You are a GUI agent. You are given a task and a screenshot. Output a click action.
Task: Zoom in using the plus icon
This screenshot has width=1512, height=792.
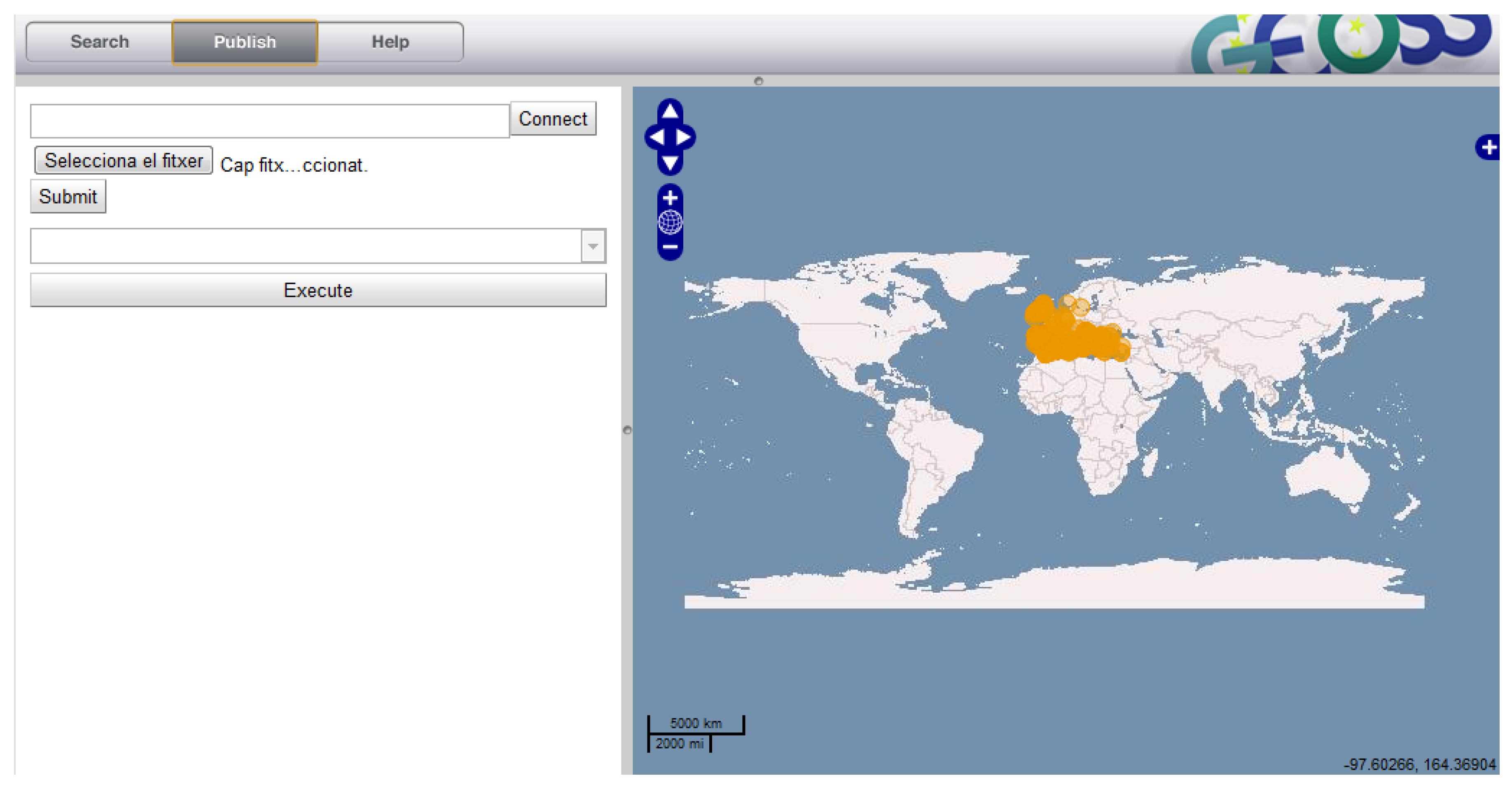click(670, 197)
